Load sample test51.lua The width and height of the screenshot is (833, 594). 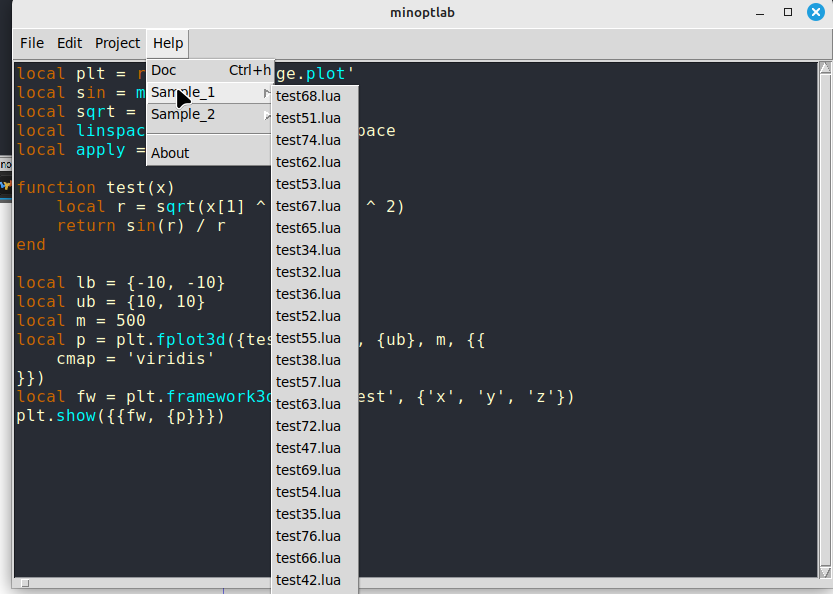pyautogui.click(x=314, y=118)
